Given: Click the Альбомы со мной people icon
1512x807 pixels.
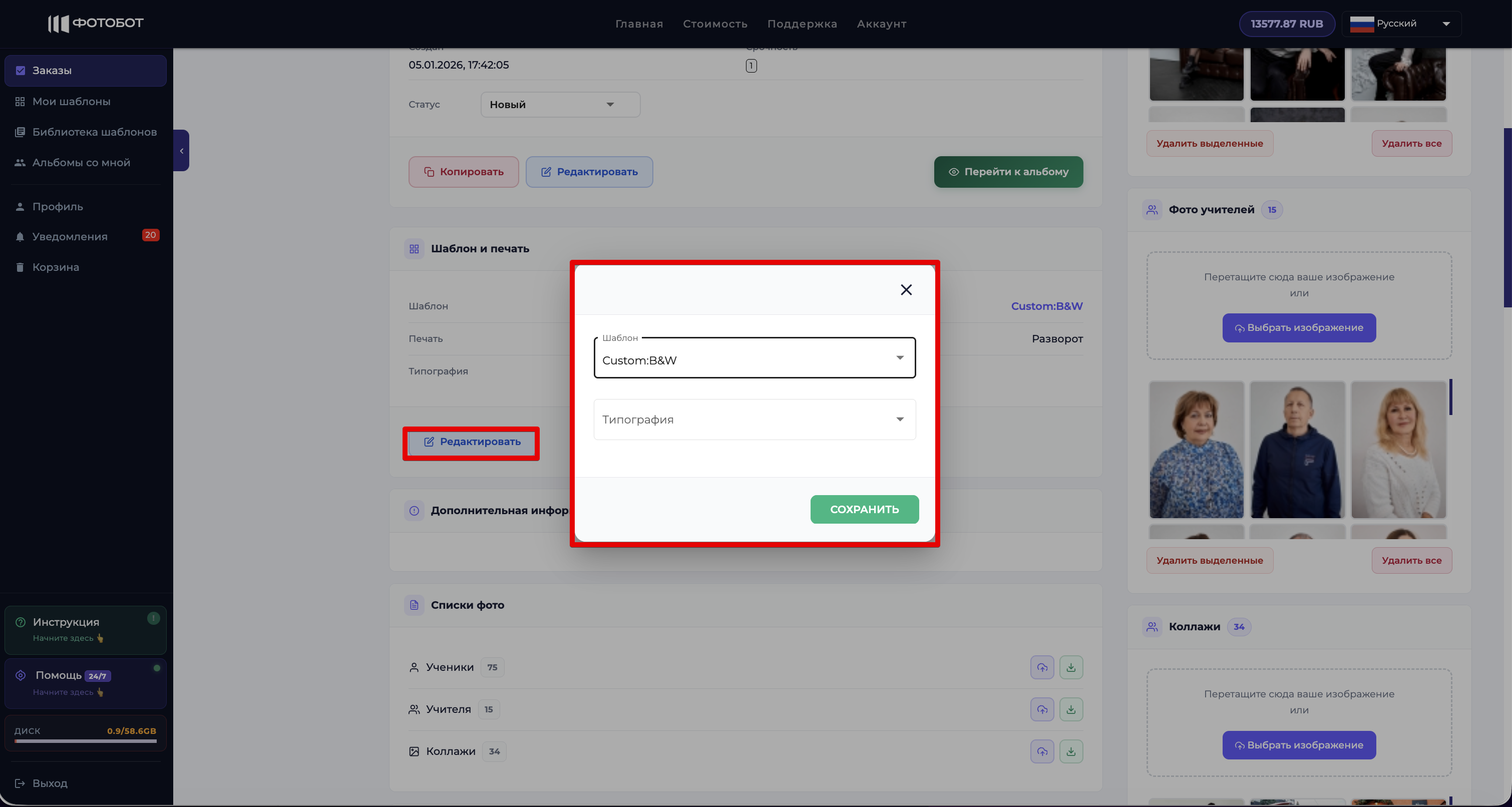Looking at the screenshot, I should (x=20, y=163).
